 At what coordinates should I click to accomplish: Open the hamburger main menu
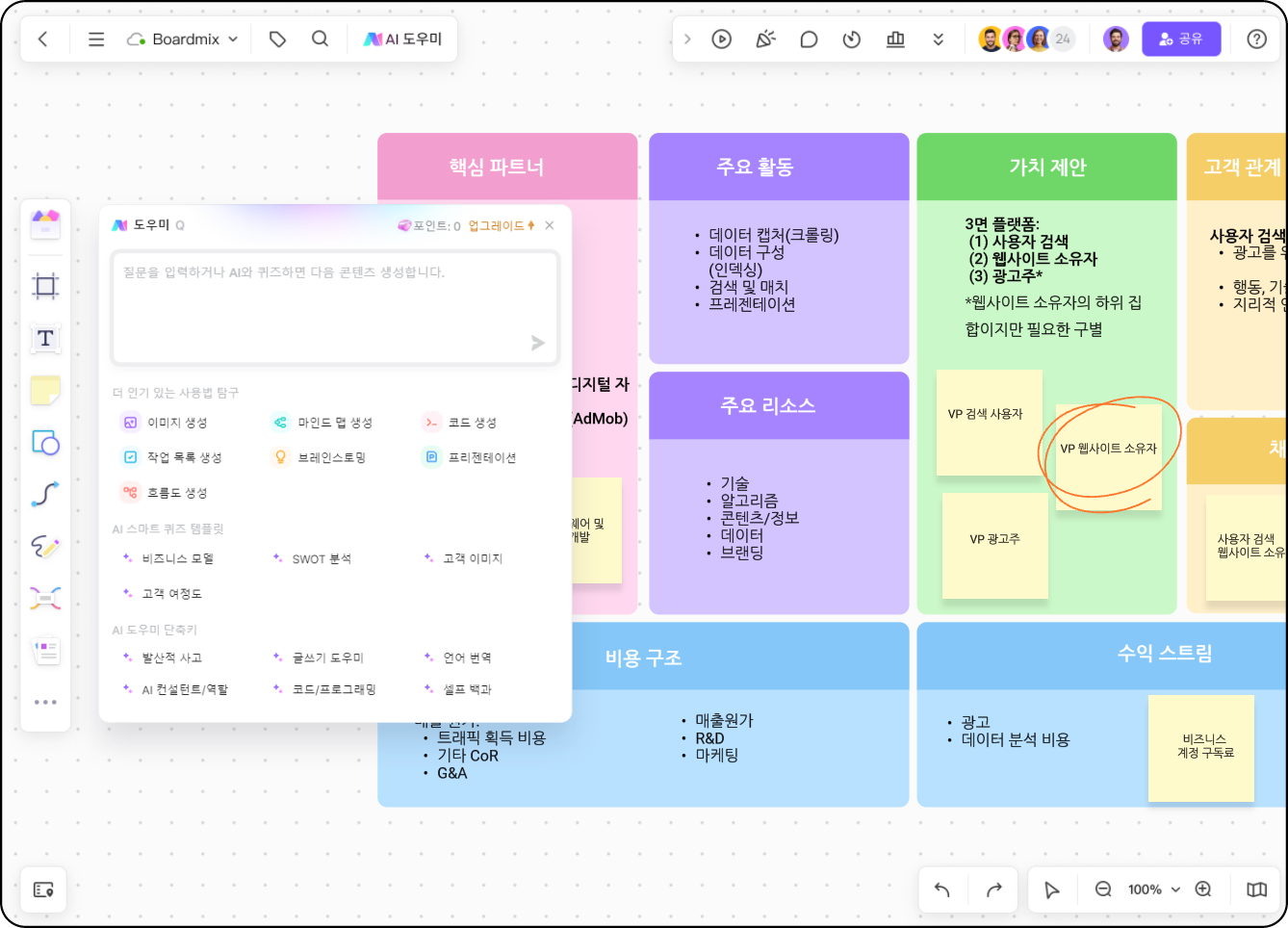tap(96, 39)
